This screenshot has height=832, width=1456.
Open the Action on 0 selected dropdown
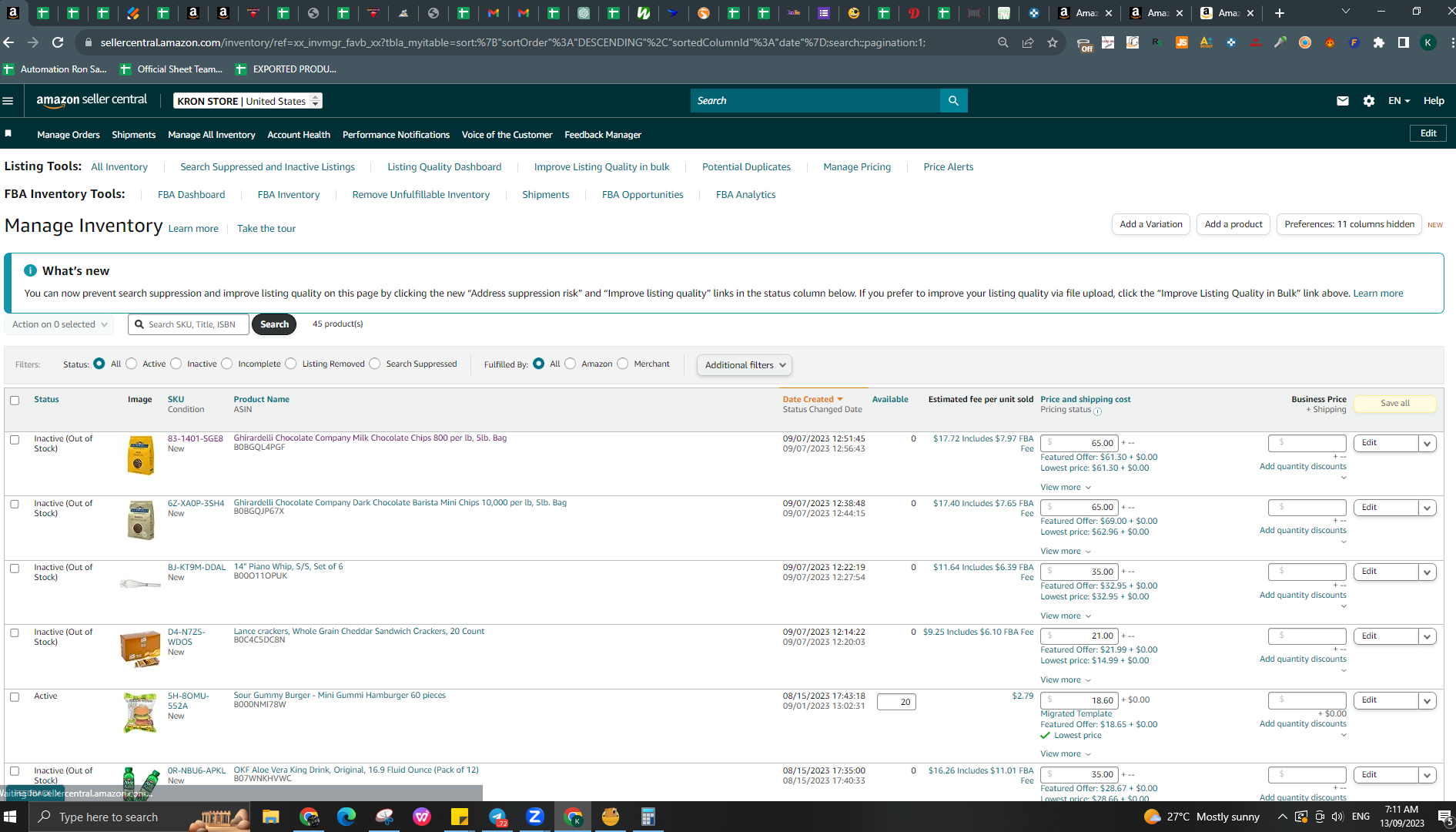coord(59,324)
